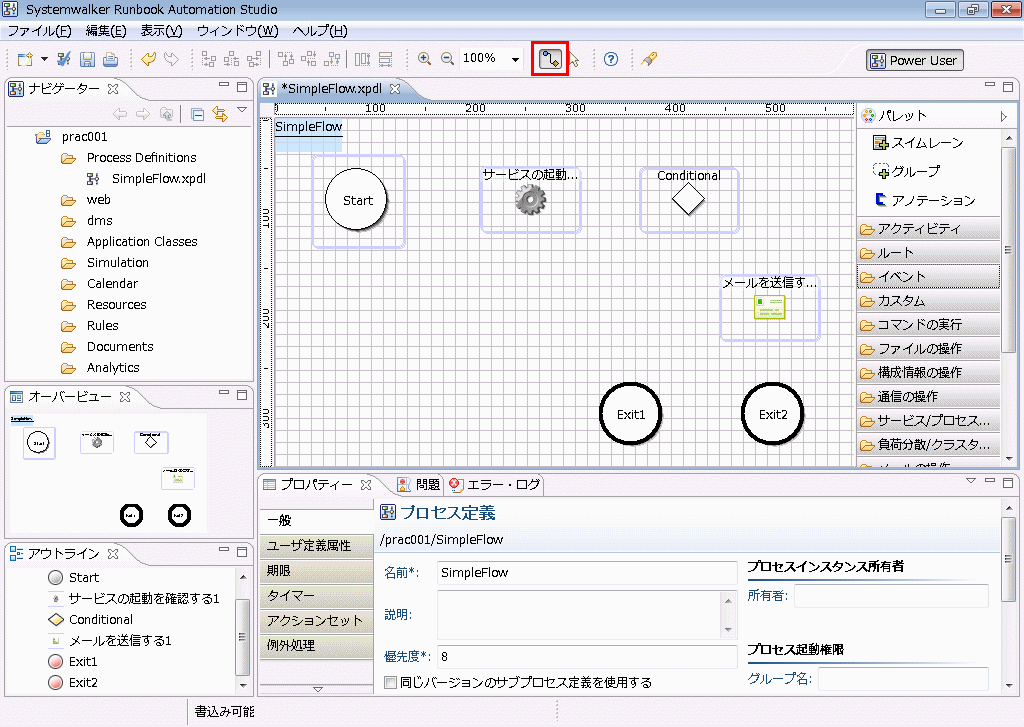The height and width of the screenshot is (727, 1024).
Task: Expand ファイルの操作 palette drawer
Action: 928,349
